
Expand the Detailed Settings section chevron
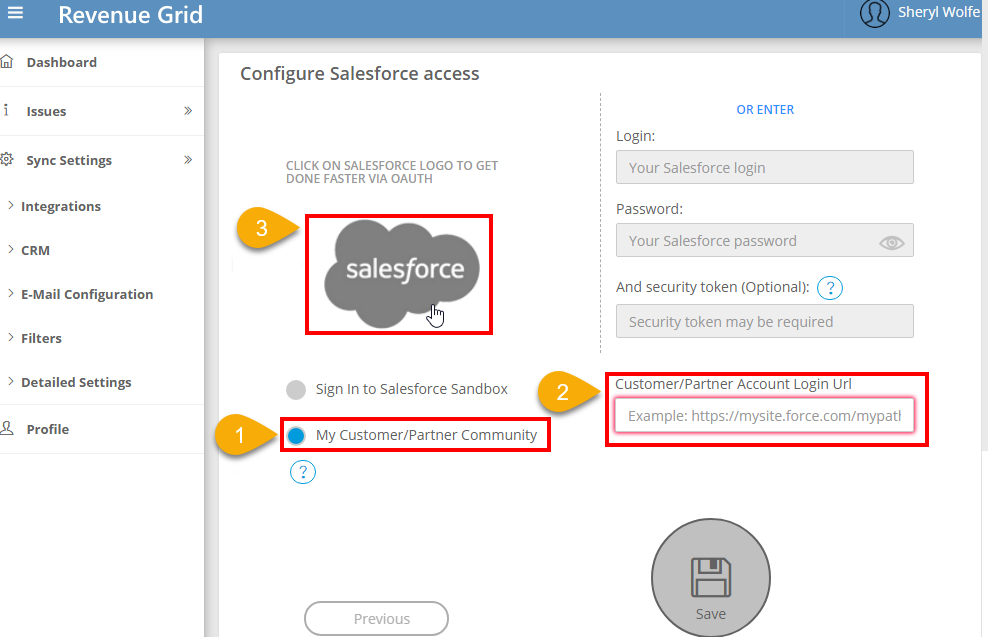[11, 382]
